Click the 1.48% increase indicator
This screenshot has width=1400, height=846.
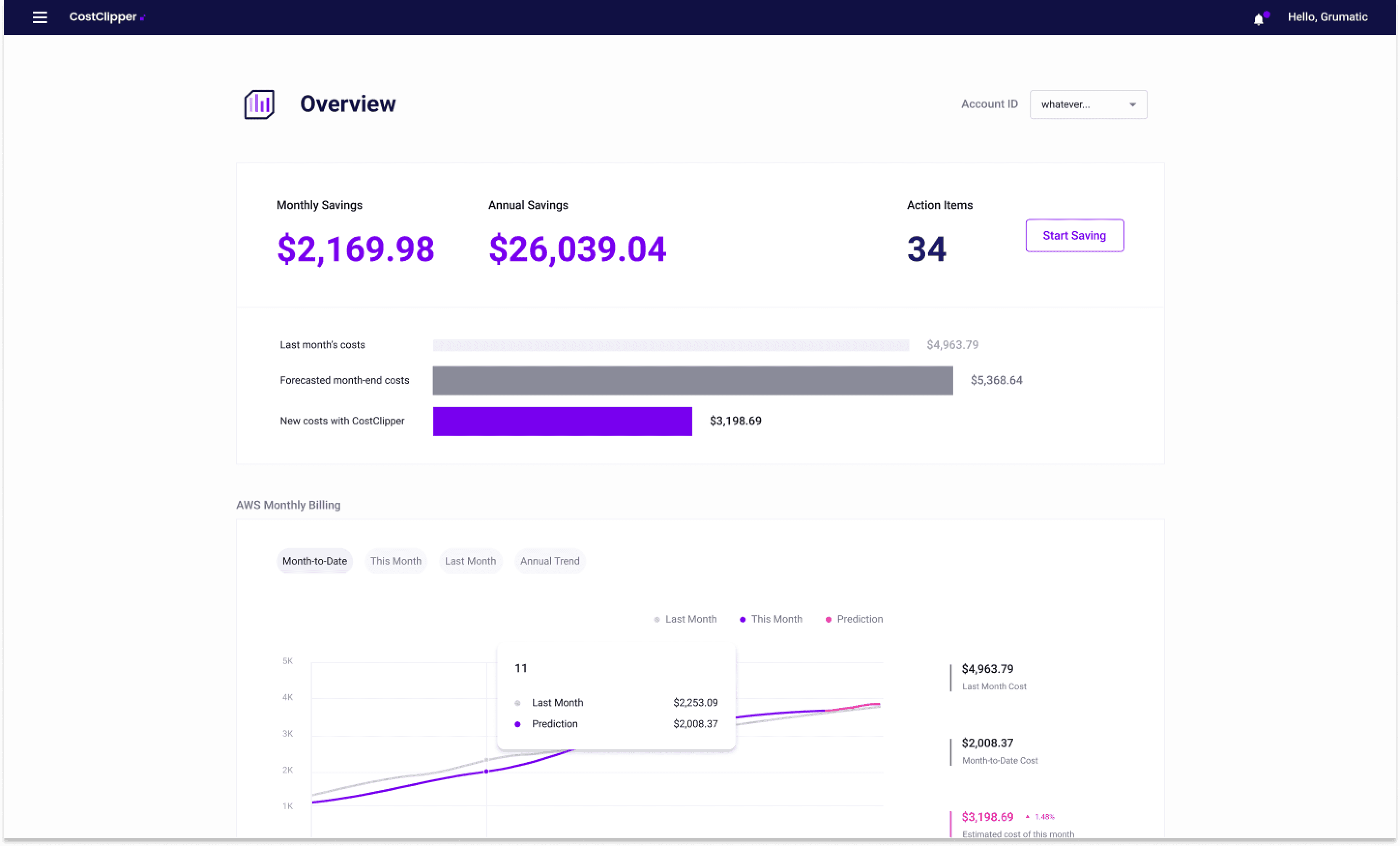click(x=1040, y=817)
